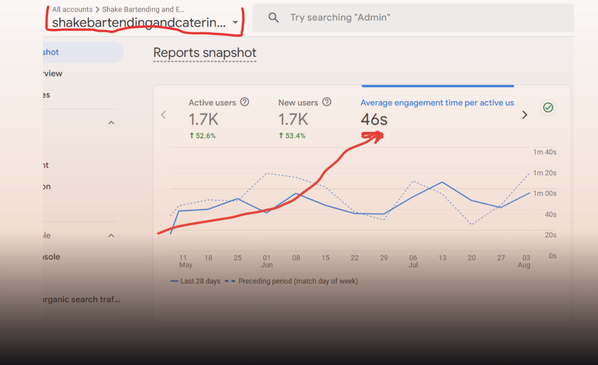Select the highlighted Reports snapshot sidebar item
598x365 pixels.
[x=83, y=52]
